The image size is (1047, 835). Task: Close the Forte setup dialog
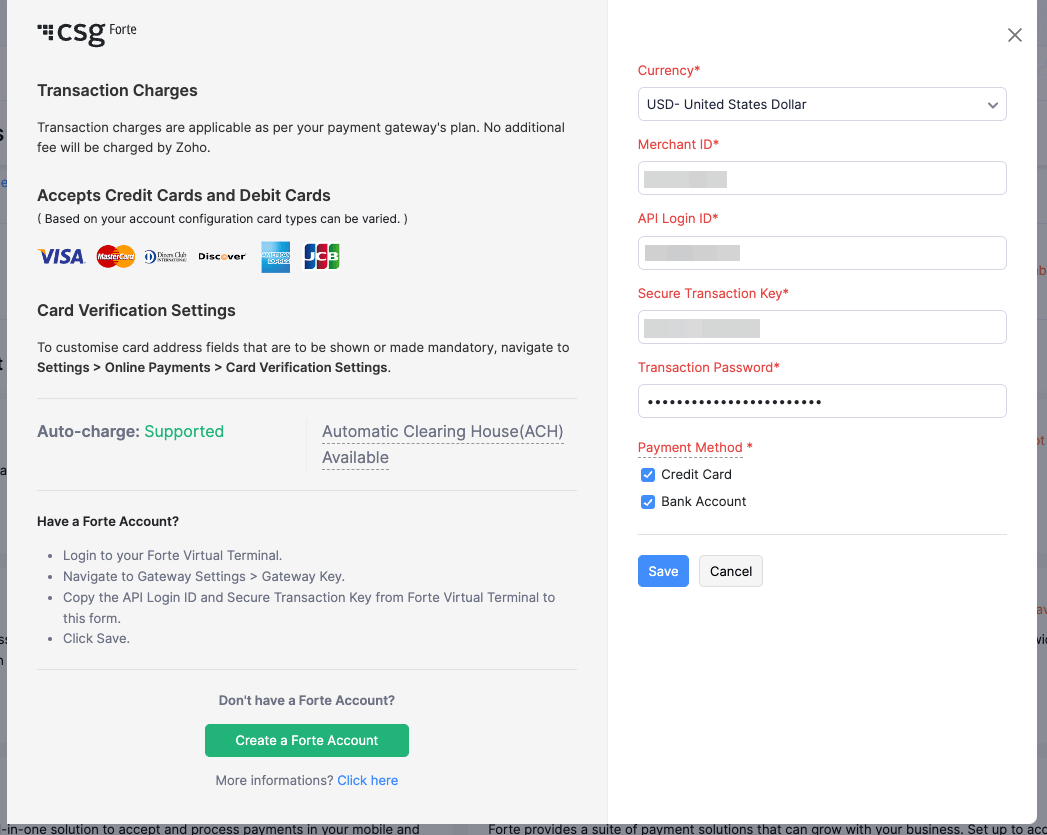coord(1014,35)
